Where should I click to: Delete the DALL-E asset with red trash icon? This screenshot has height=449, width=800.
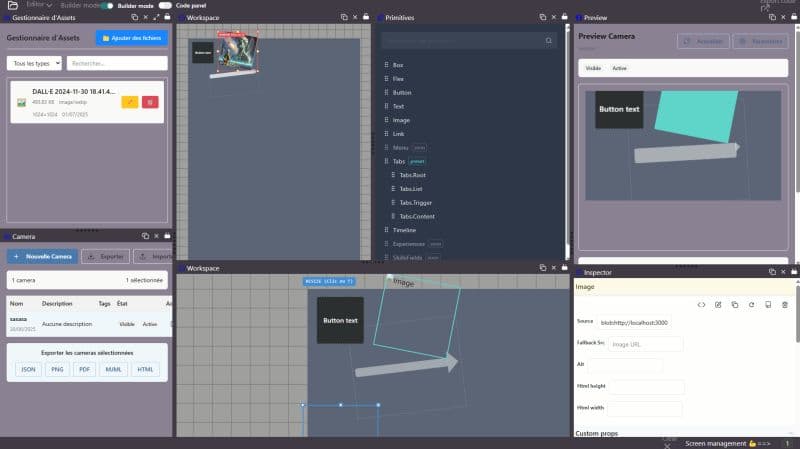(150, 102)
